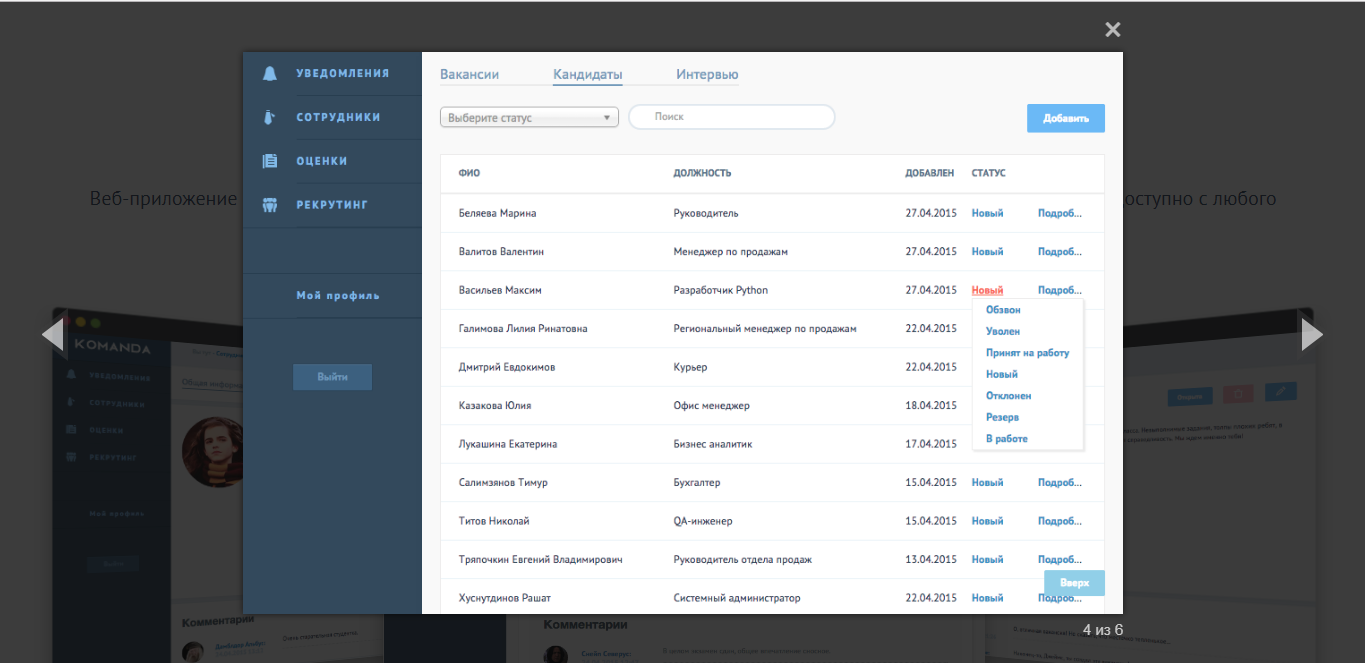Switch to the Интервью tab
The image size is (1365, 663).
707,75
